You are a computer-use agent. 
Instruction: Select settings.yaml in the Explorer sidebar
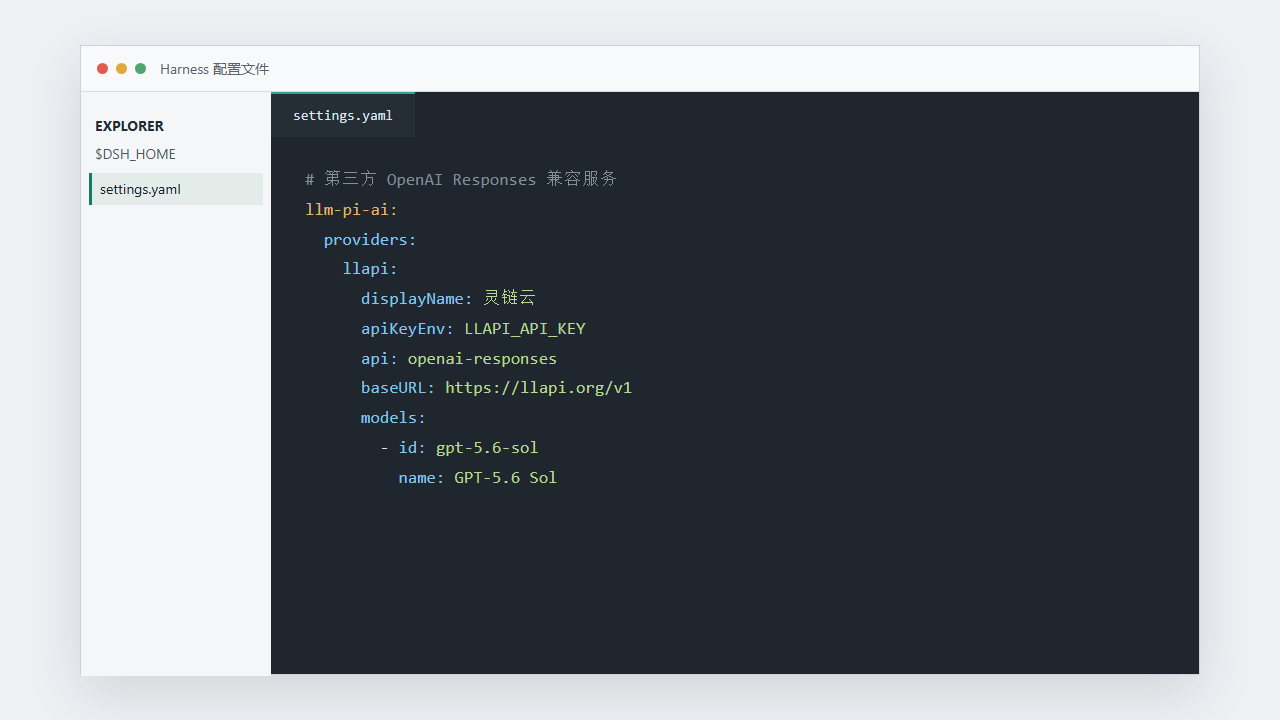click(176, 189)
